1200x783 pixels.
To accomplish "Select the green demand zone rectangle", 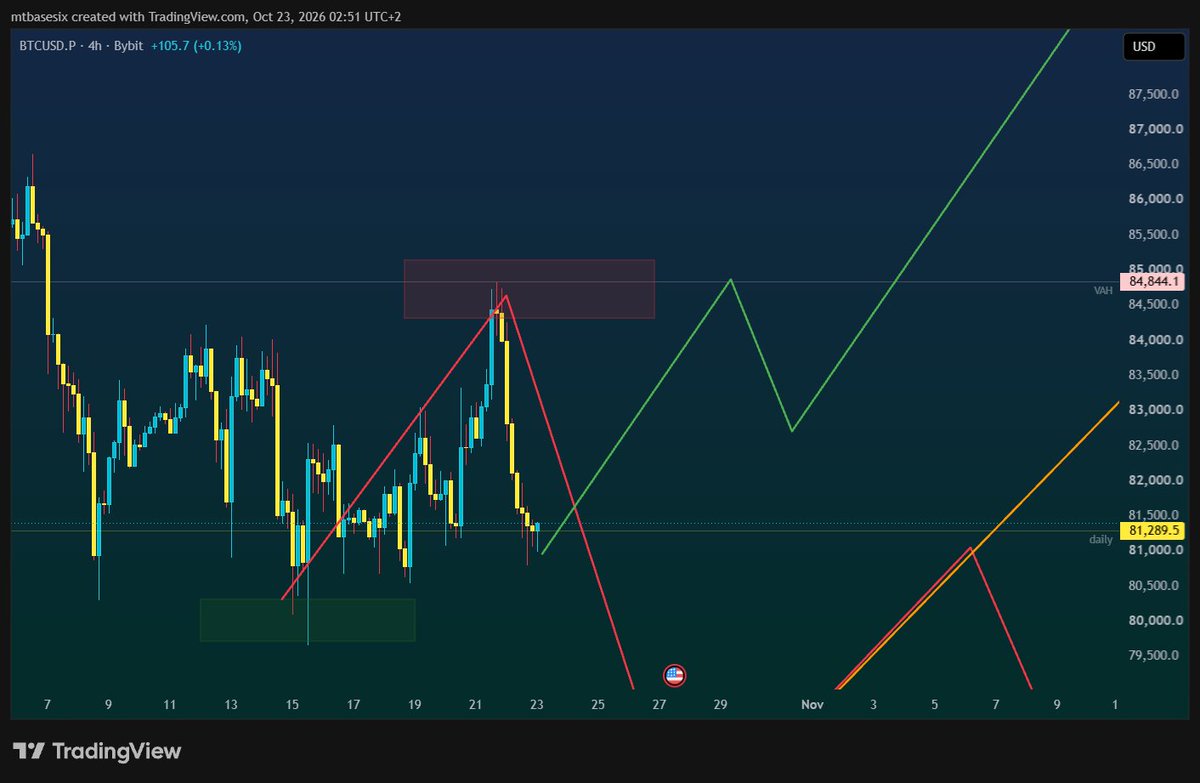I will (307, 620).
